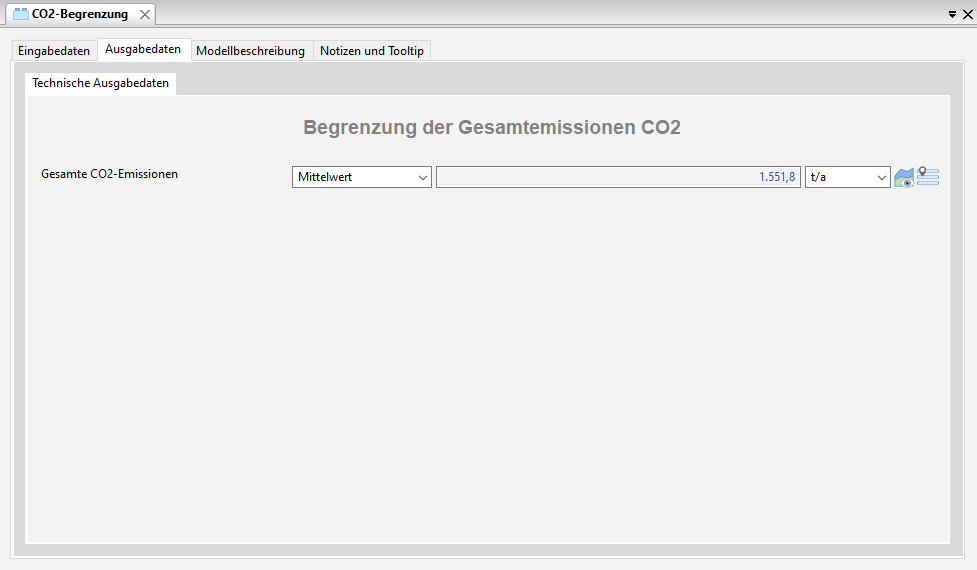Screen dimensions: 977x570
Task: Click the chevron arrow beside Mittelwert
Action: 421,177
